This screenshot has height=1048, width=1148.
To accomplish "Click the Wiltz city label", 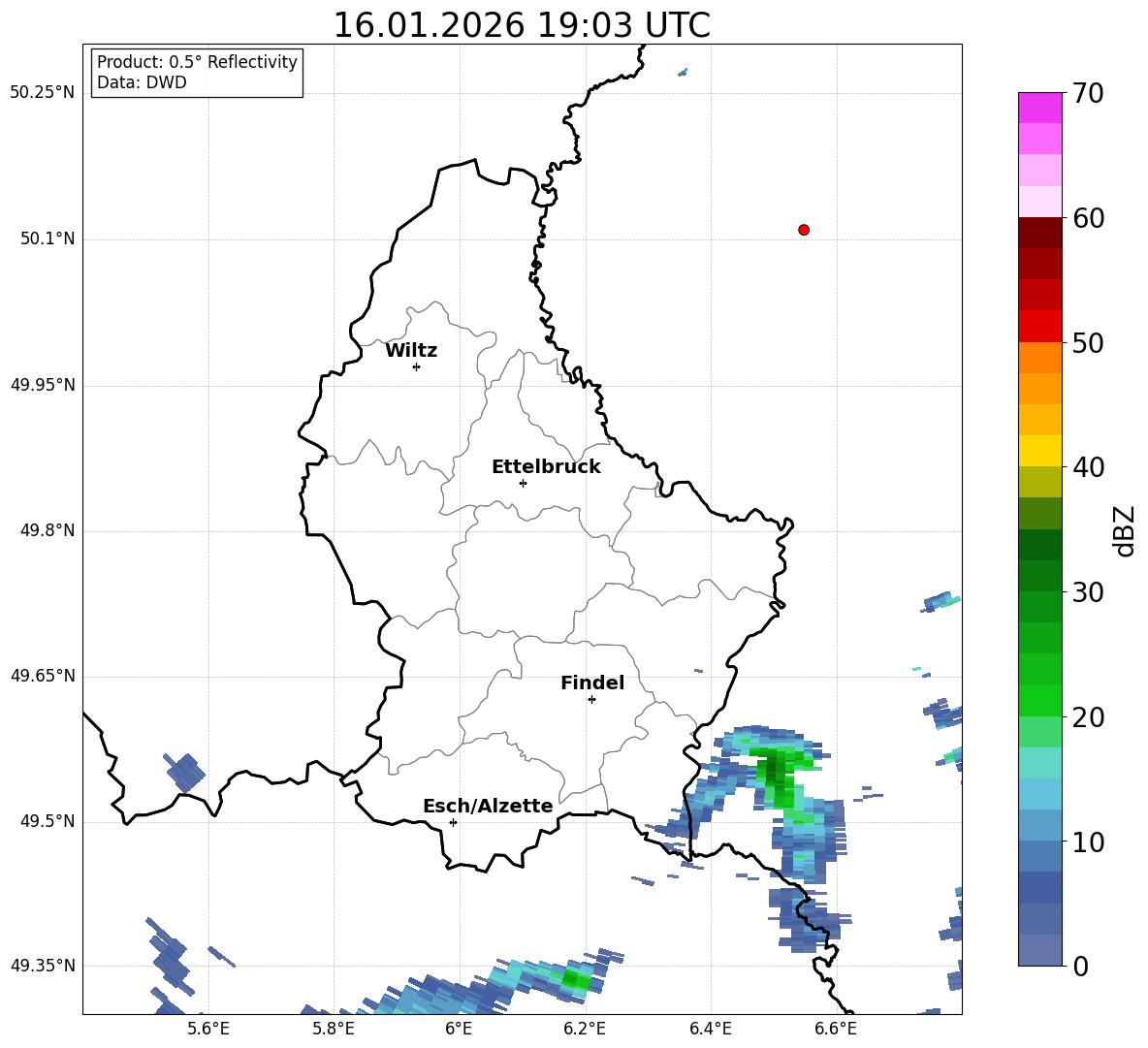I will [411, 351].
